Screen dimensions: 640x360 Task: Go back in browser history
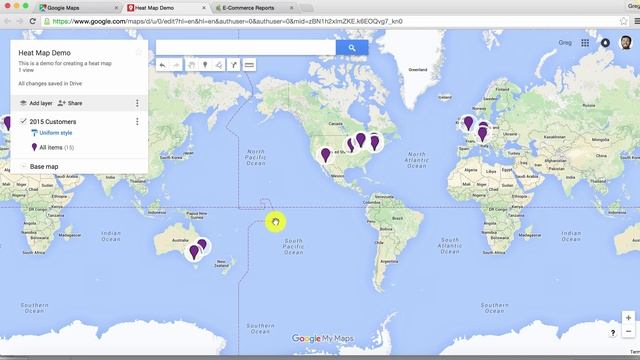click(7, 21)
